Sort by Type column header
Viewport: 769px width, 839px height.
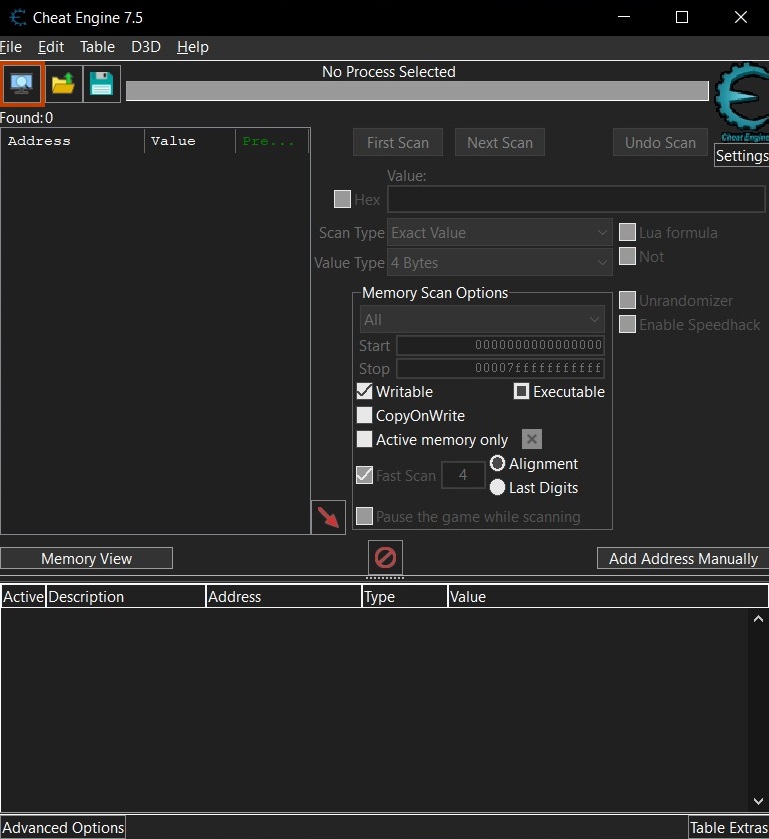click(x=405, y=597)
